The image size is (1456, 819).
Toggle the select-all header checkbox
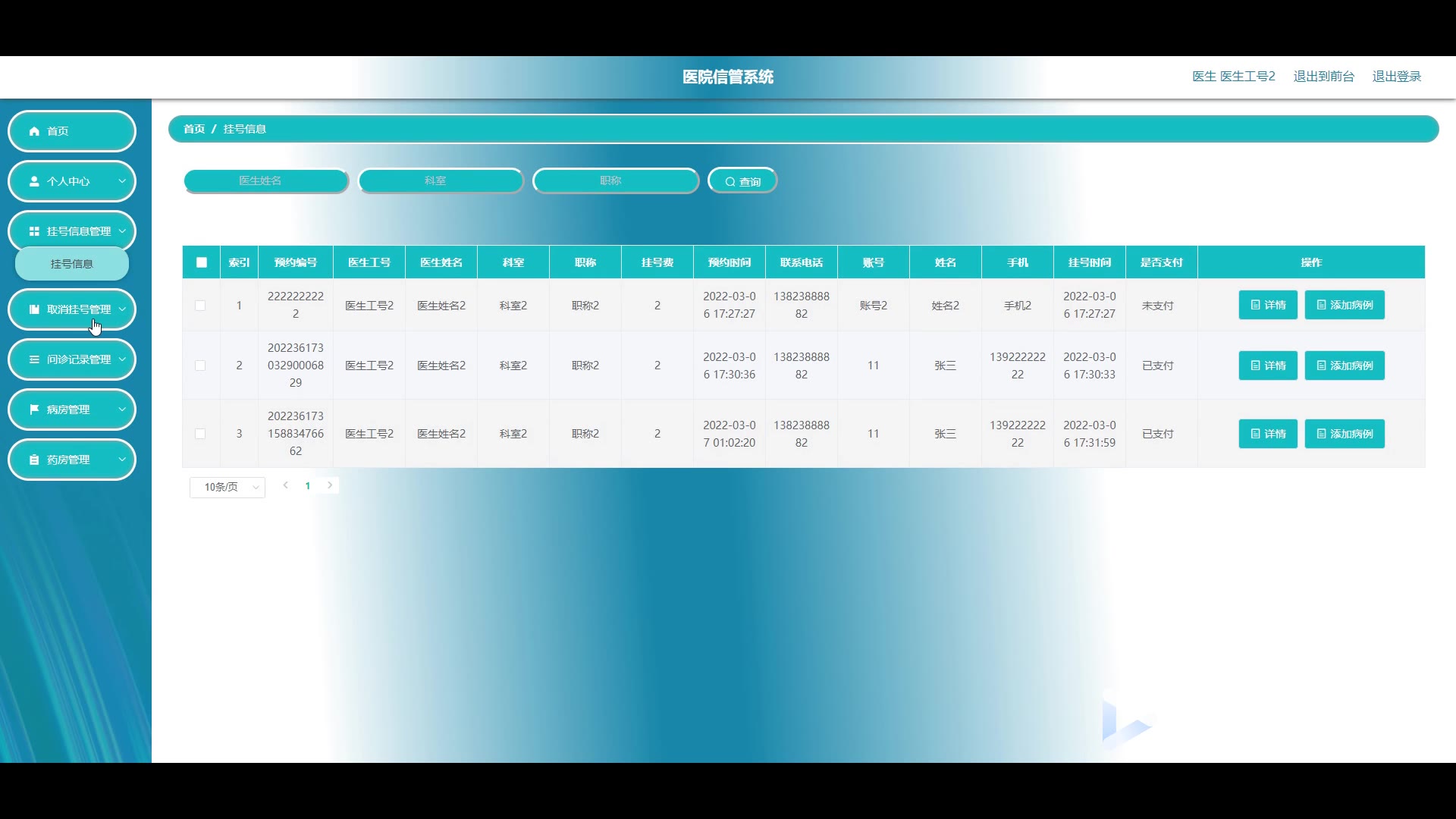[x=201, y=262]
